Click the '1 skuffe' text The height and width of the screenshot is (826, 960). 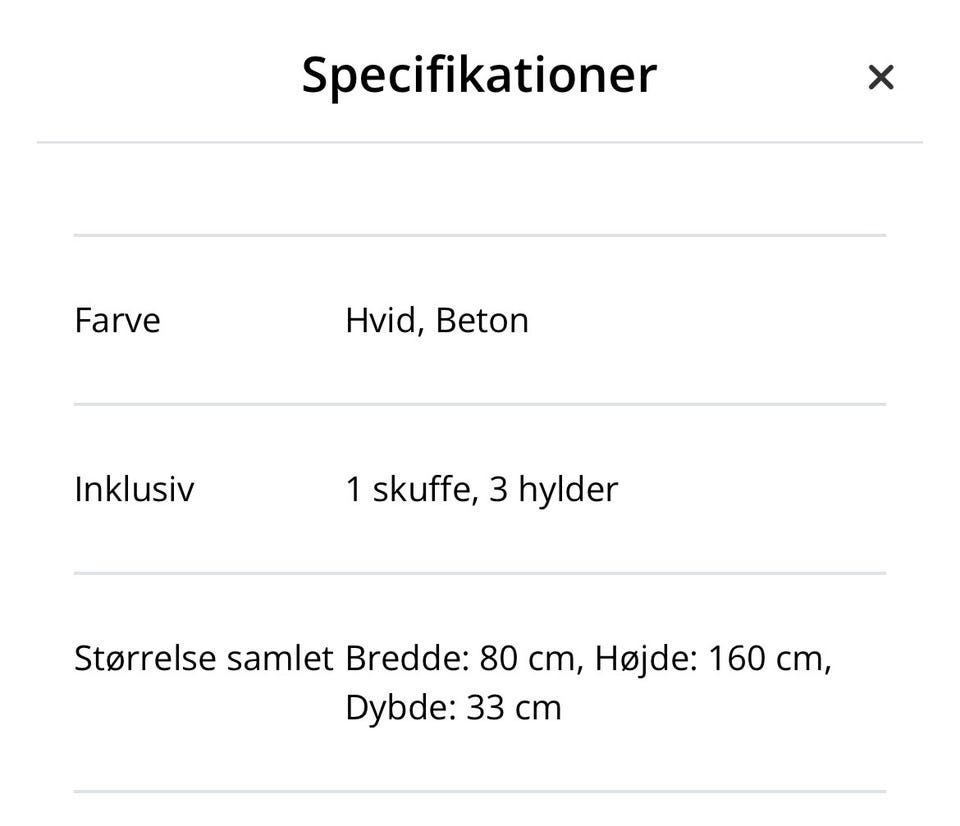409,490
